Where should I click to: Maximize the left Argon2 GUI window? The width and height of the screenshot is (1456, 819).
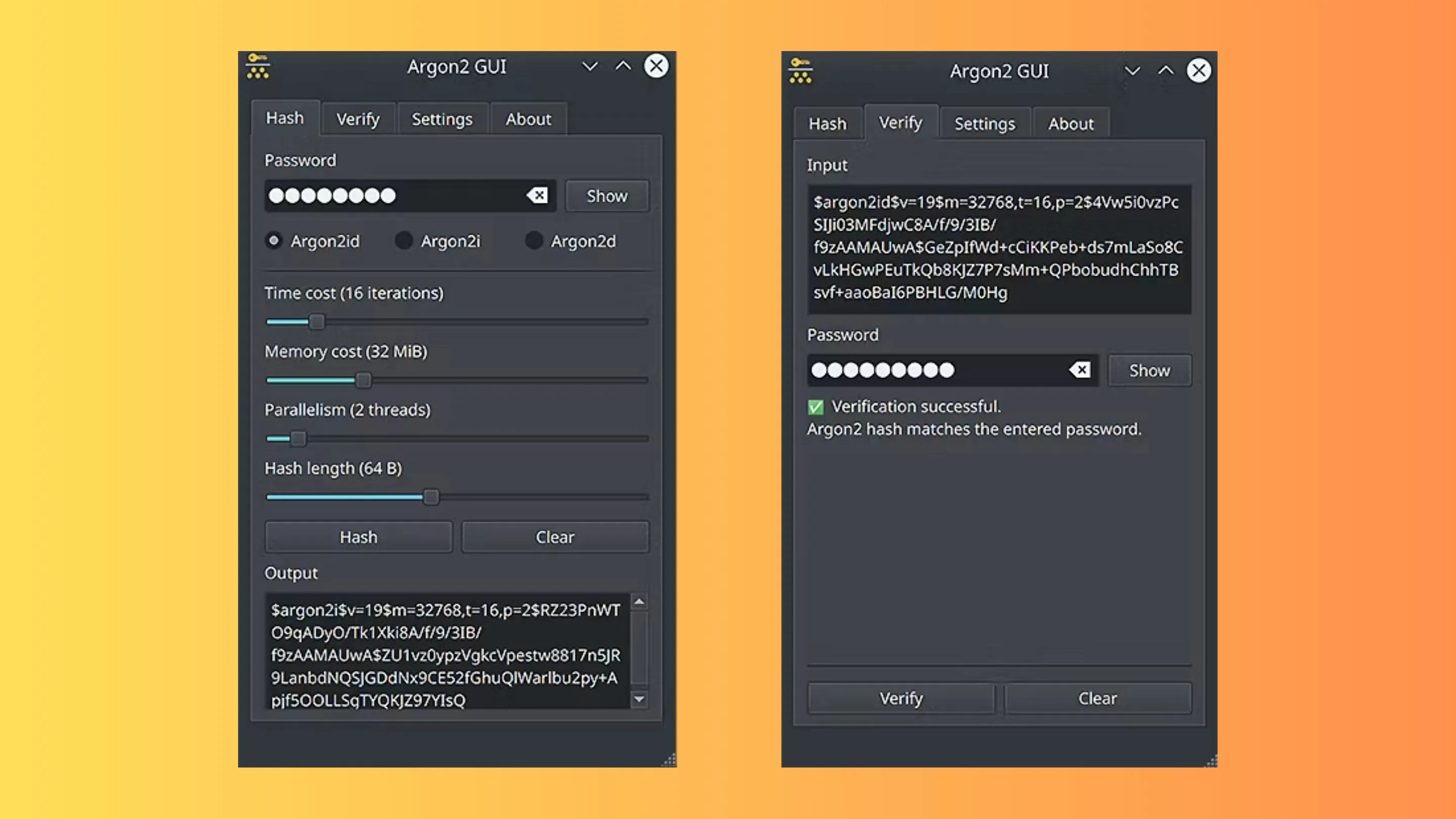click(623, 66)
